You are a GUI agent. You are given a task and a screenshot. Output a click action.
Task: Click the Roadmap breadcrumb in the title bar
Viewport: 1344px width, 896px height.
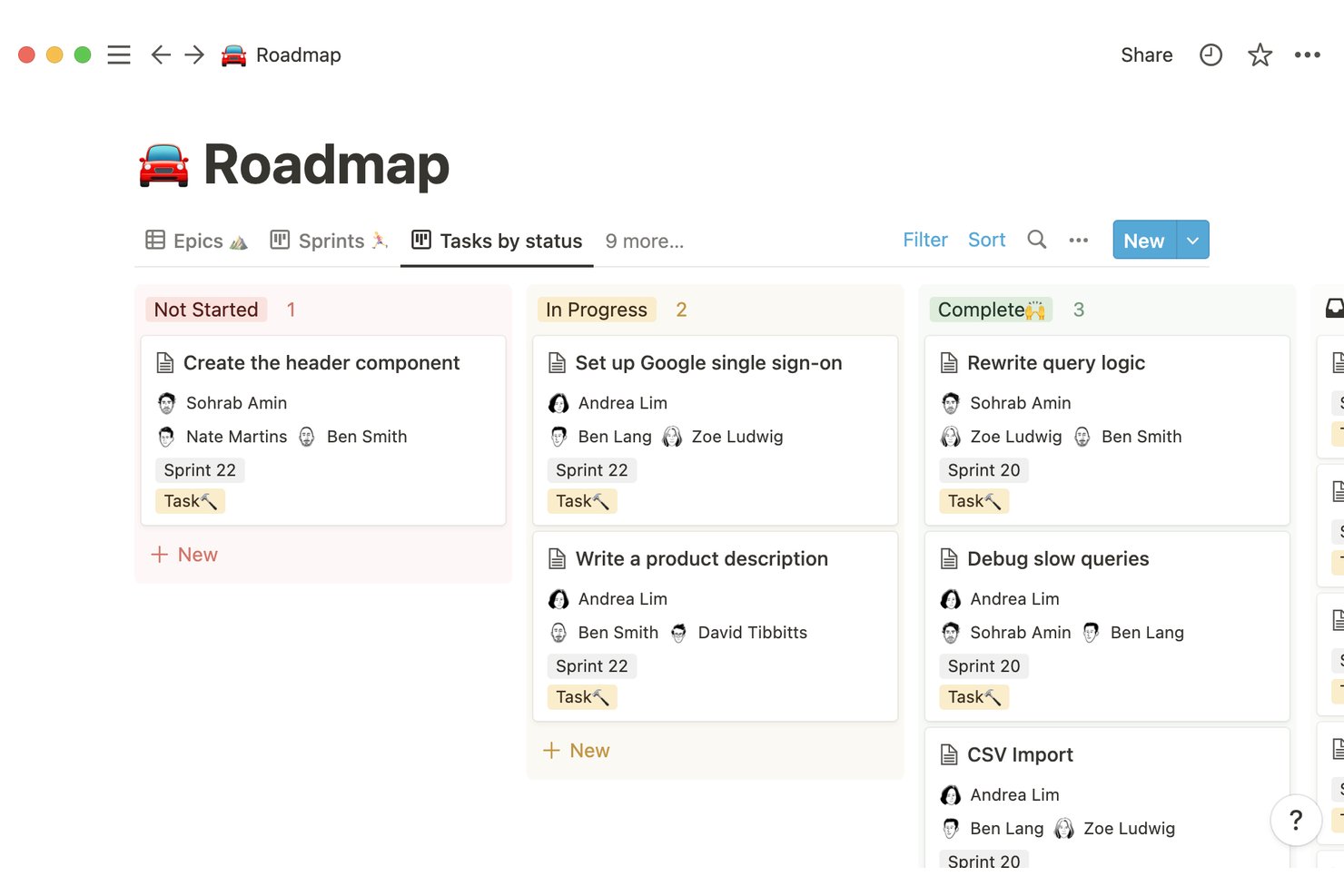(x=299, y=55)
